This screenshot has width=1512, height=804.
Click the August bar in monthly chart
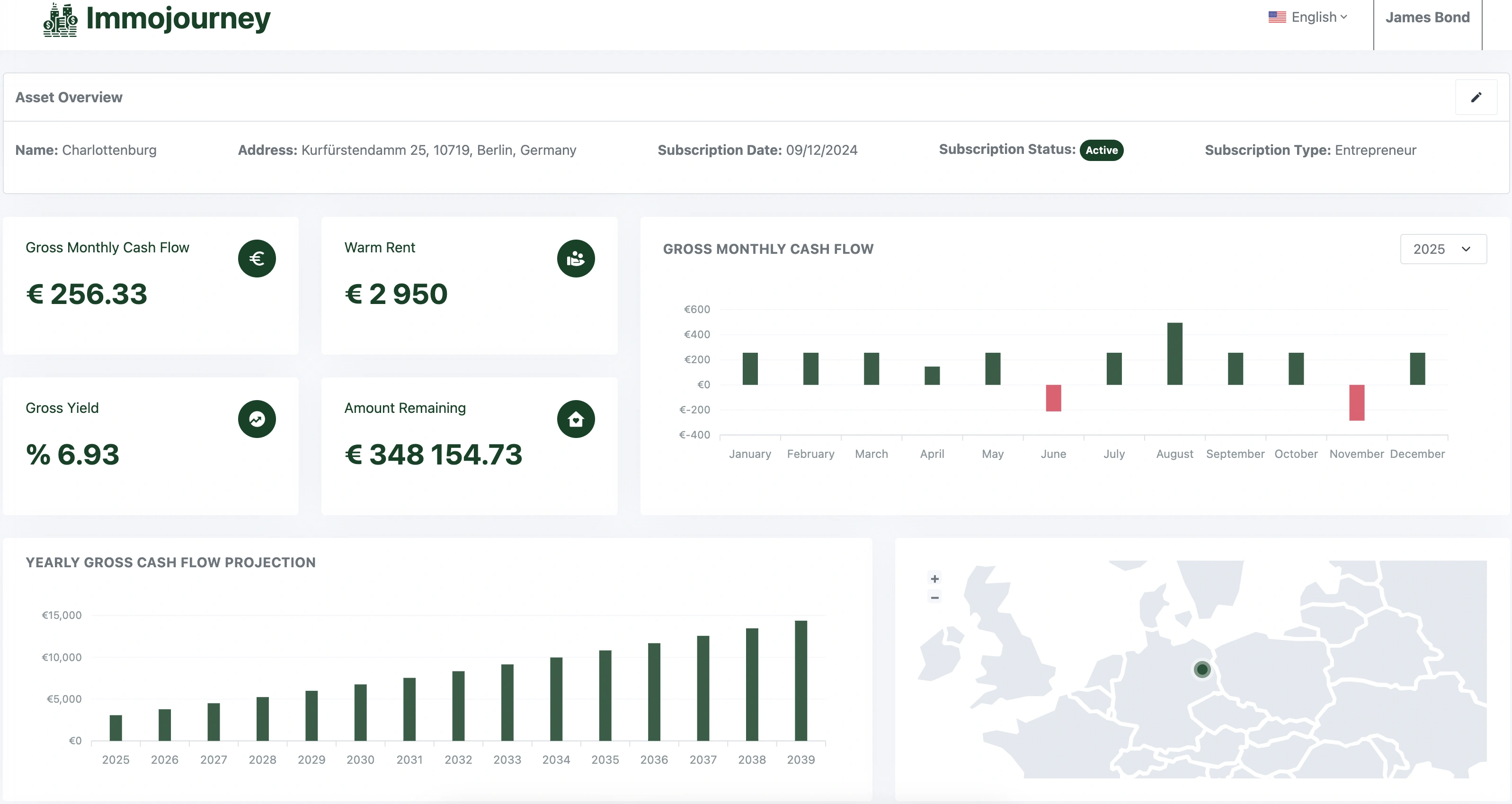pyautogui.click(x=1174, y=354)
